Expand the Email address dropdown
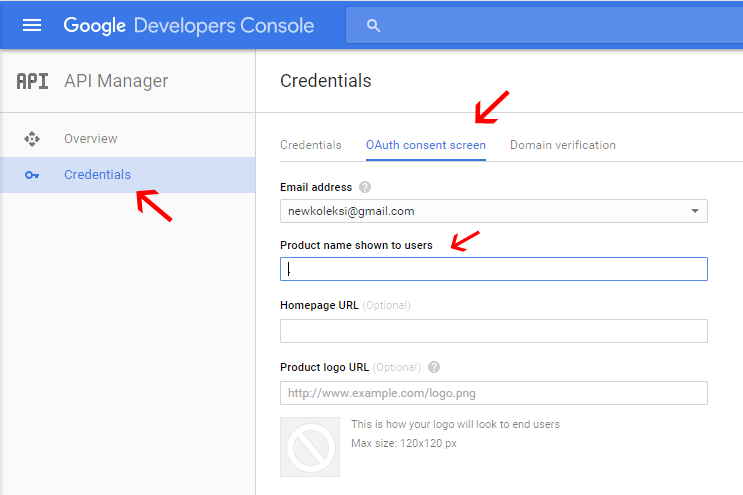 (x=494, y=211)
